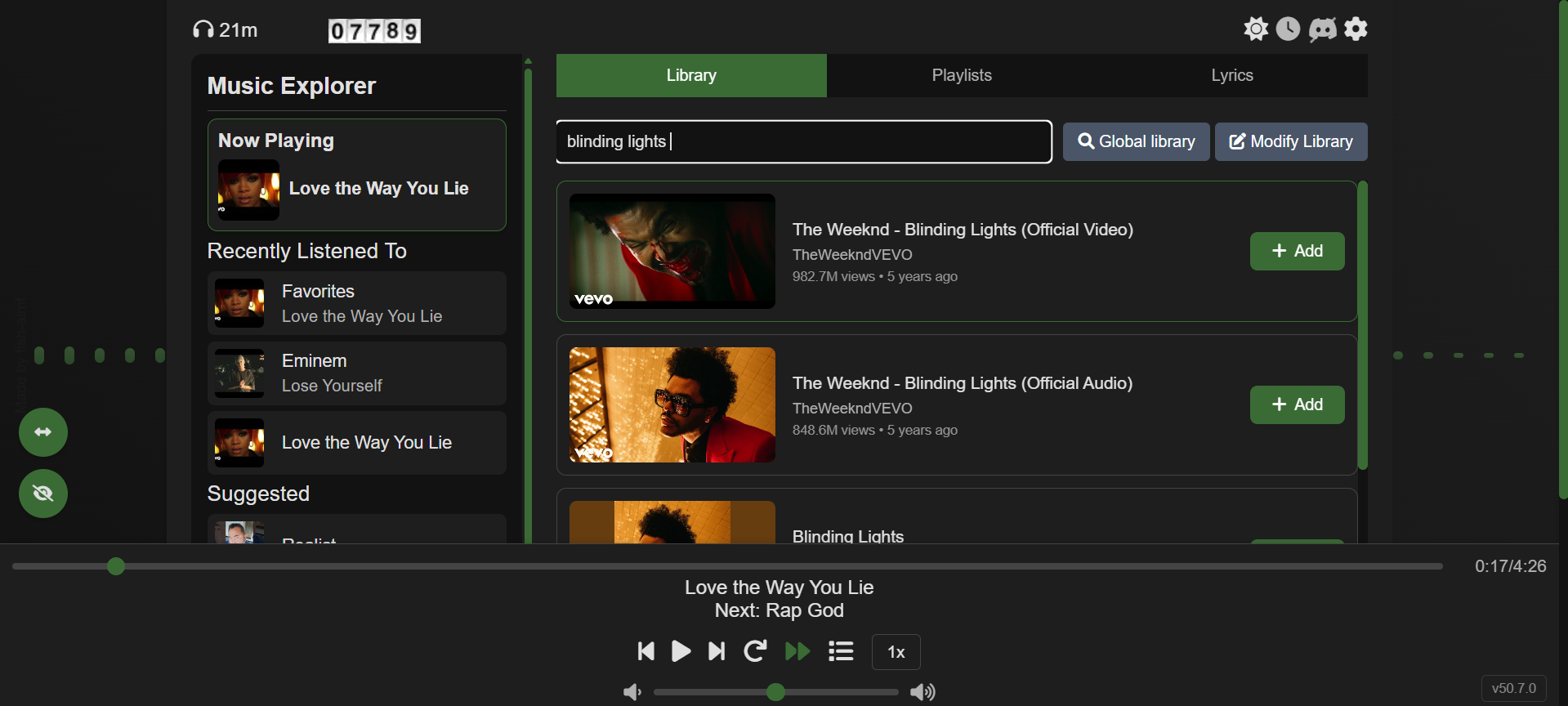Click the TheWeekndVEVO channel under Official Audio
Viewport: 1568px width, 706px height.
point(852,409)
